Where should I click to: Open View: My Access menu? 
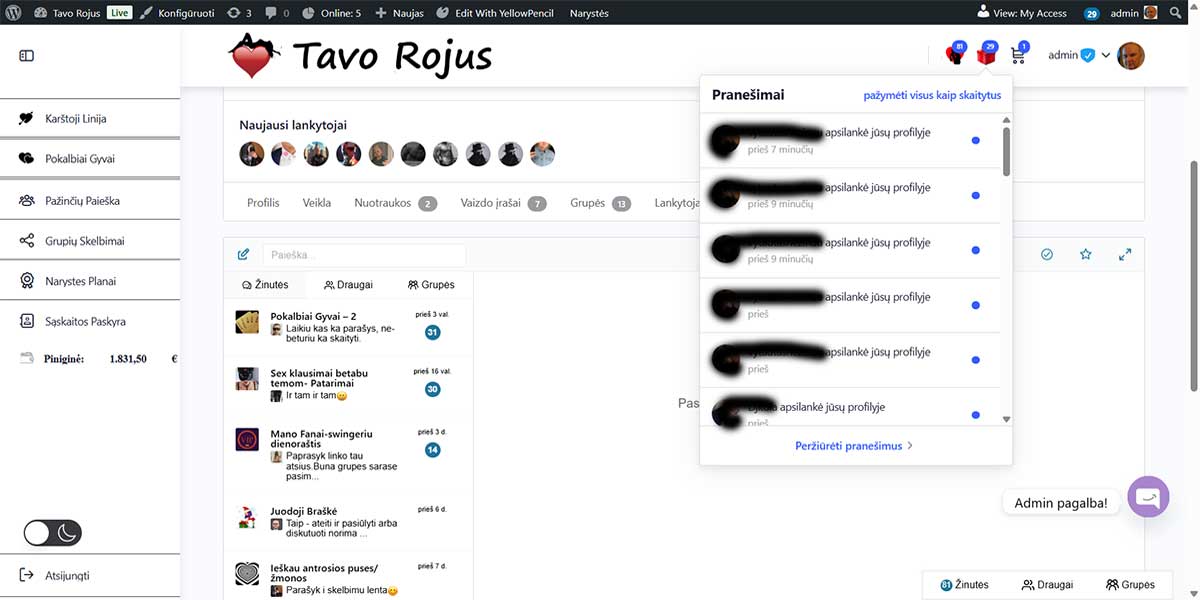[x=1022, y=13]
